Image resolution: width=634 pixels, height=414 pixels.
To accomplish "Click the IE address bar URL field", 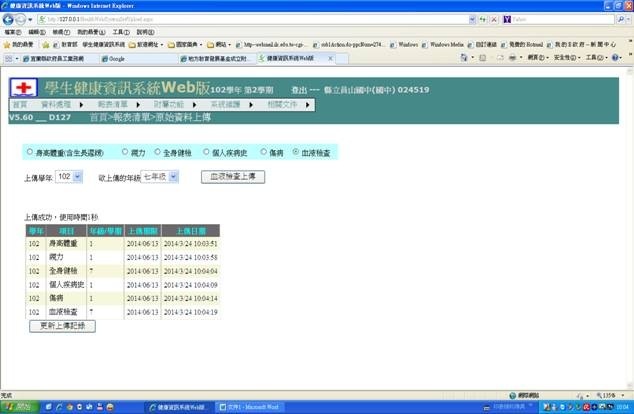I will coord(250,19).
